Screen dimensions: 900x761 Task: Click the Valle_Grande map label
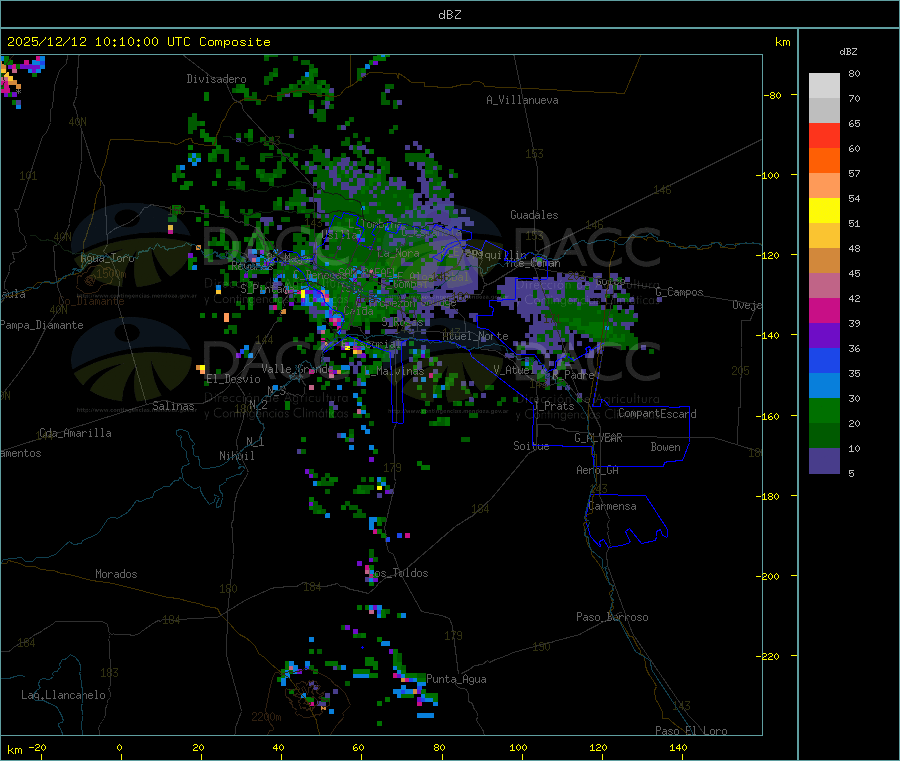tap(297, 368)
